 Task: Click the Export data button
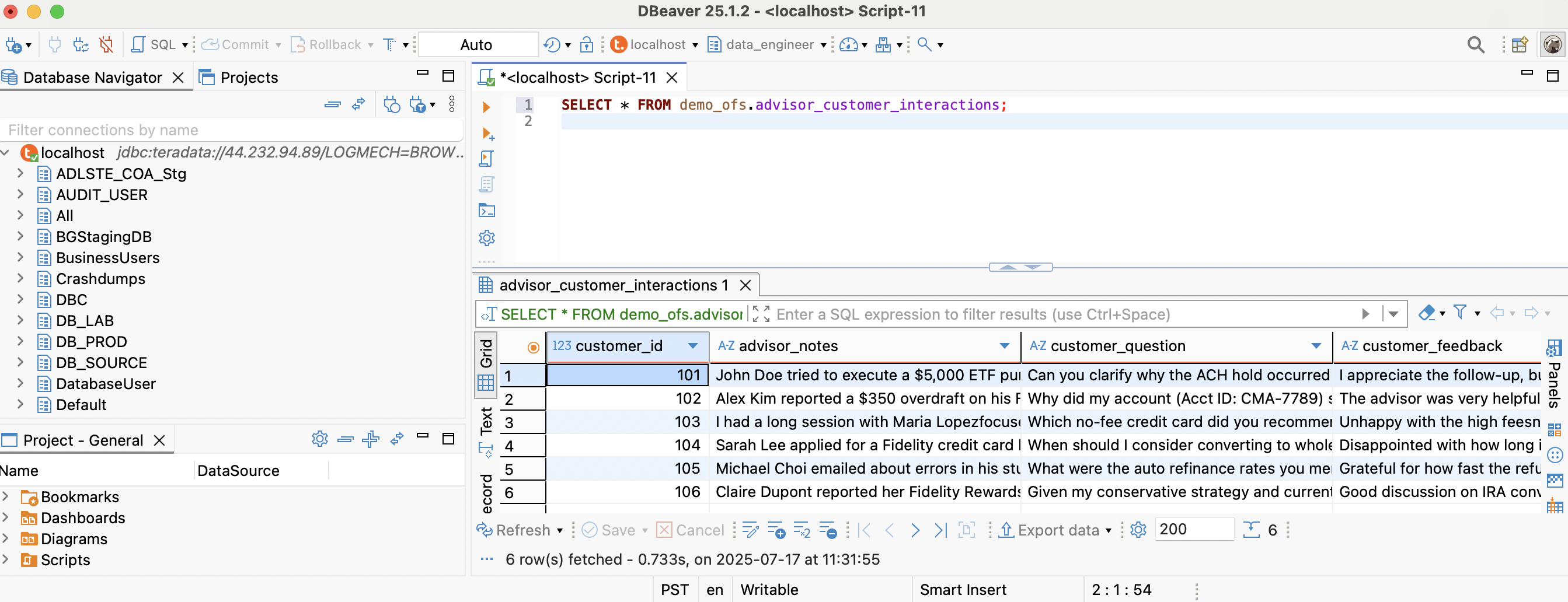tap(1050, 530)
